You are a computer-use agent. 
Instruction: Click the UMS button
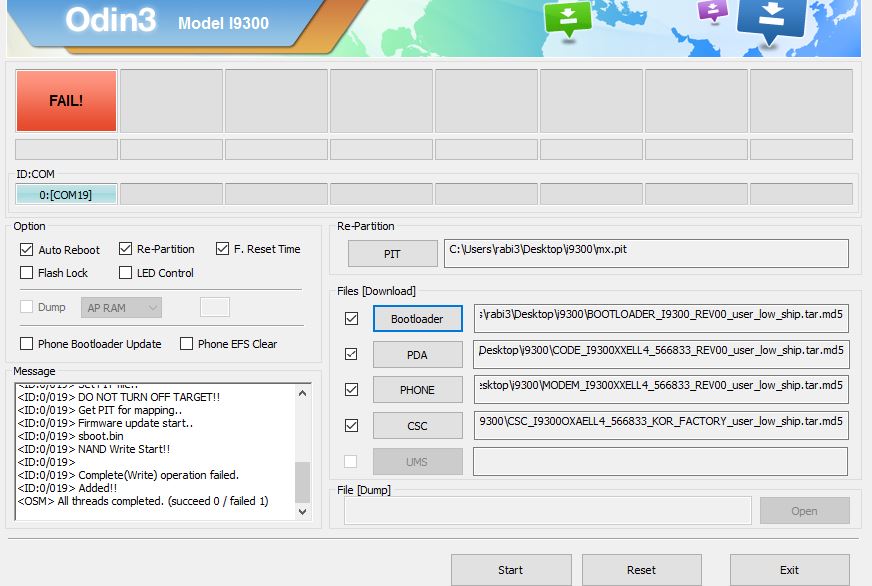(x=418, y=461)
